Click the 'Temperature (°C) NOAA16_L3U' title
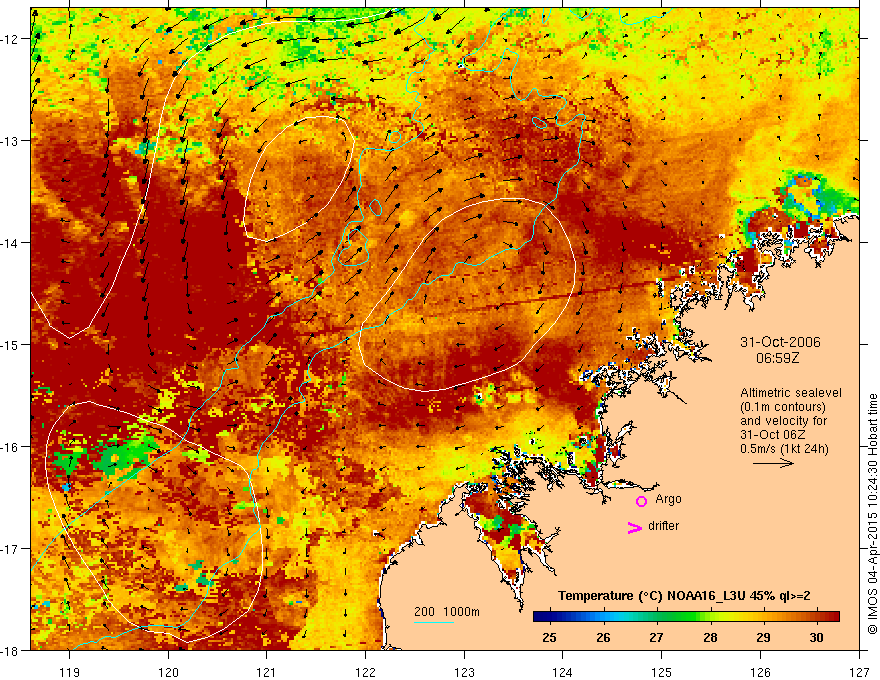Screen dimensions: 880x680 pos(684,596)
